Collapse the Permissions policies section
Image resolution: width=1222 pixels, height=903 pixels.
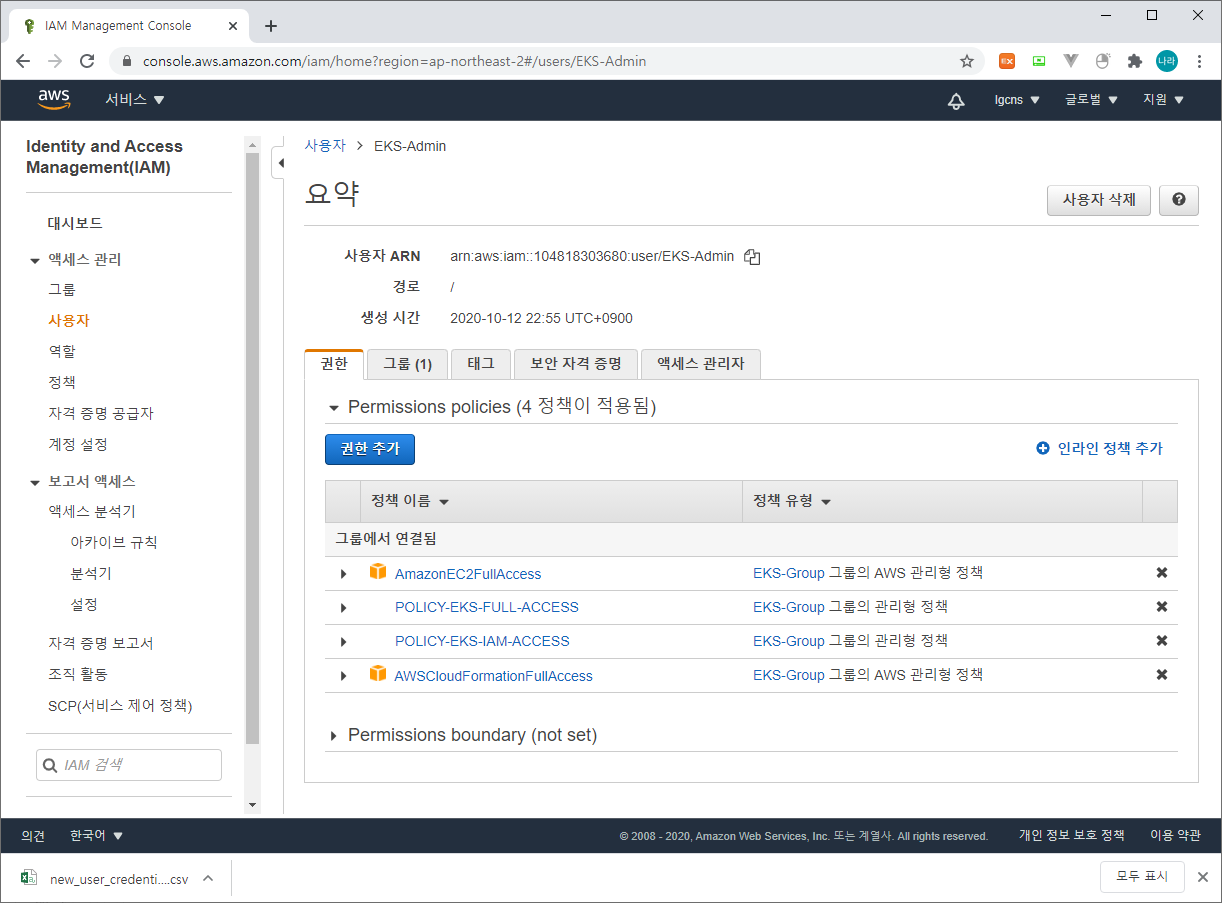click(333, 408)
